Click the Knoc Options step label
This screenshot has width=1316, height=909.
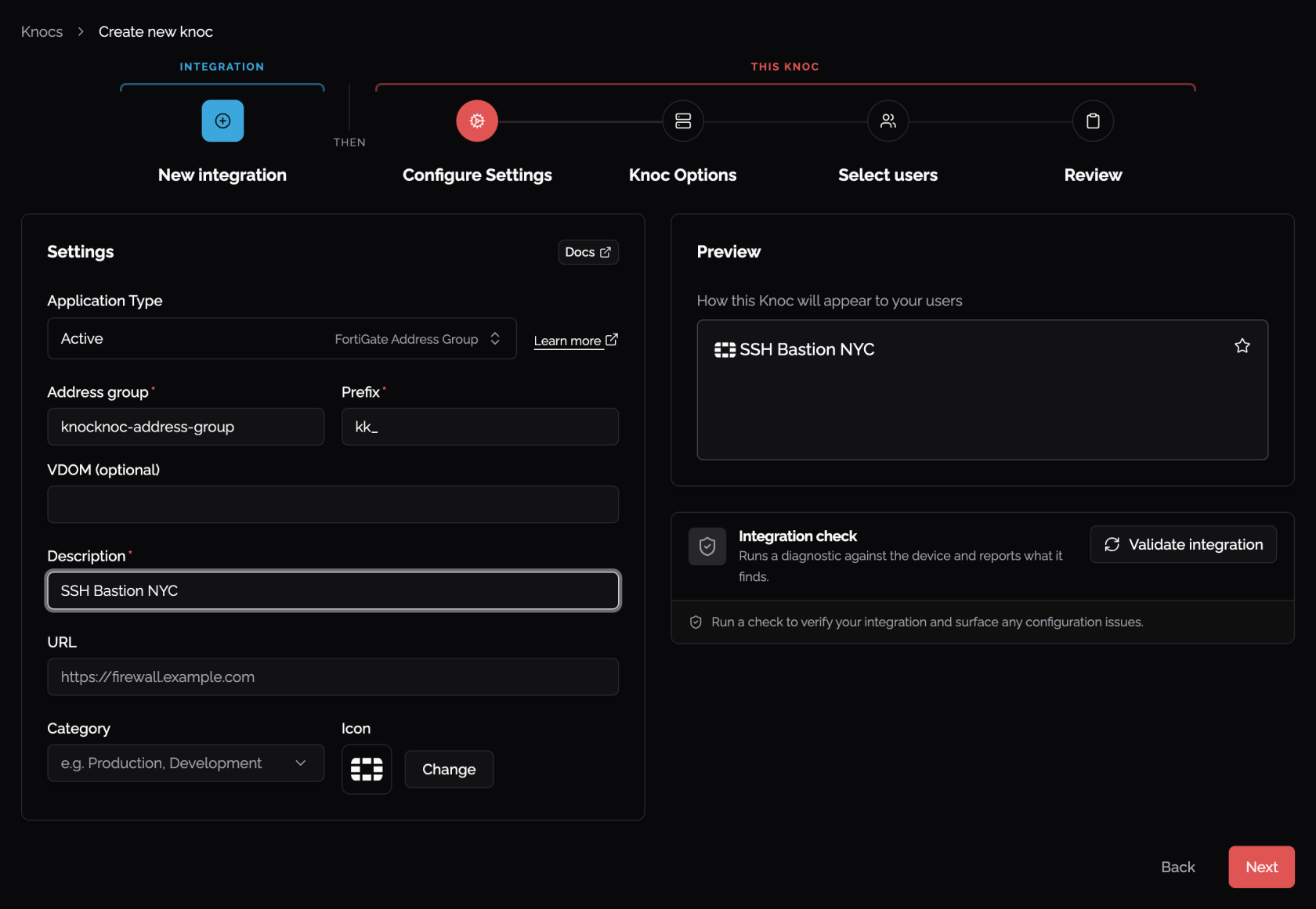point(682,175)
